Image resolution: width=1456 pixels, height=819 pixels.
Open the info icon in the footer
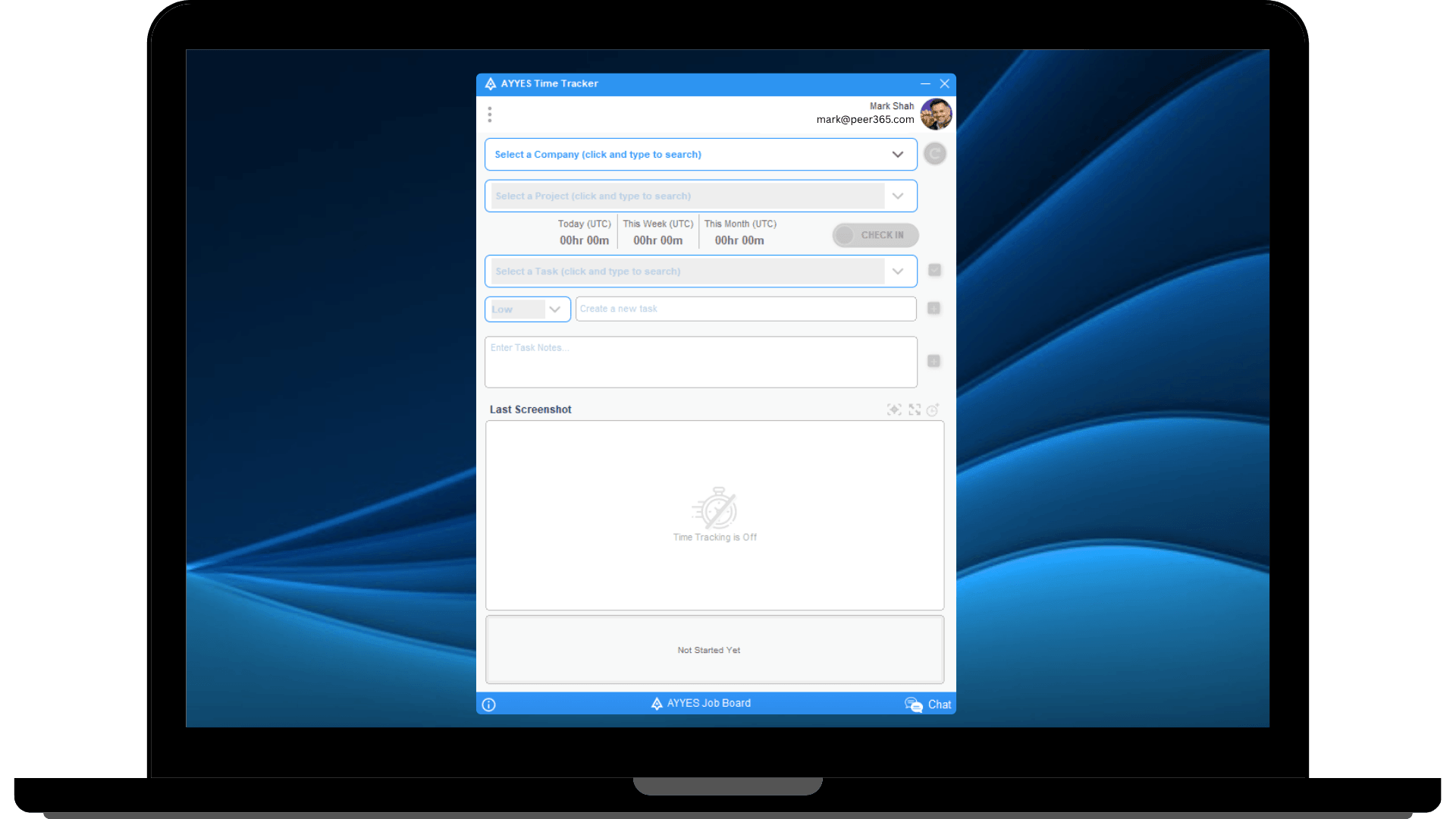coord(489,704)
